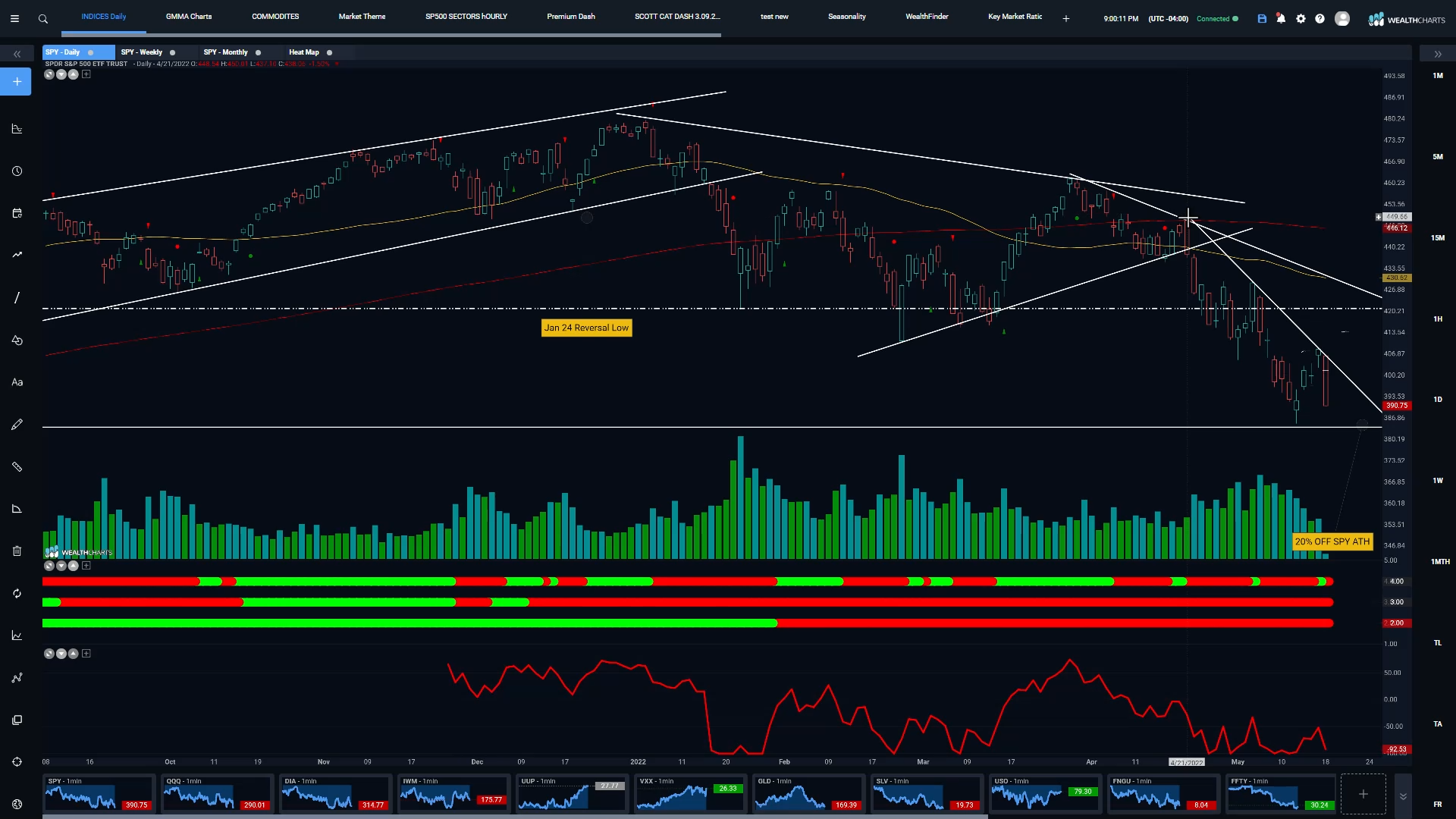
Task: Open the chart type icon in sidebar
Action: click(17, 128)
